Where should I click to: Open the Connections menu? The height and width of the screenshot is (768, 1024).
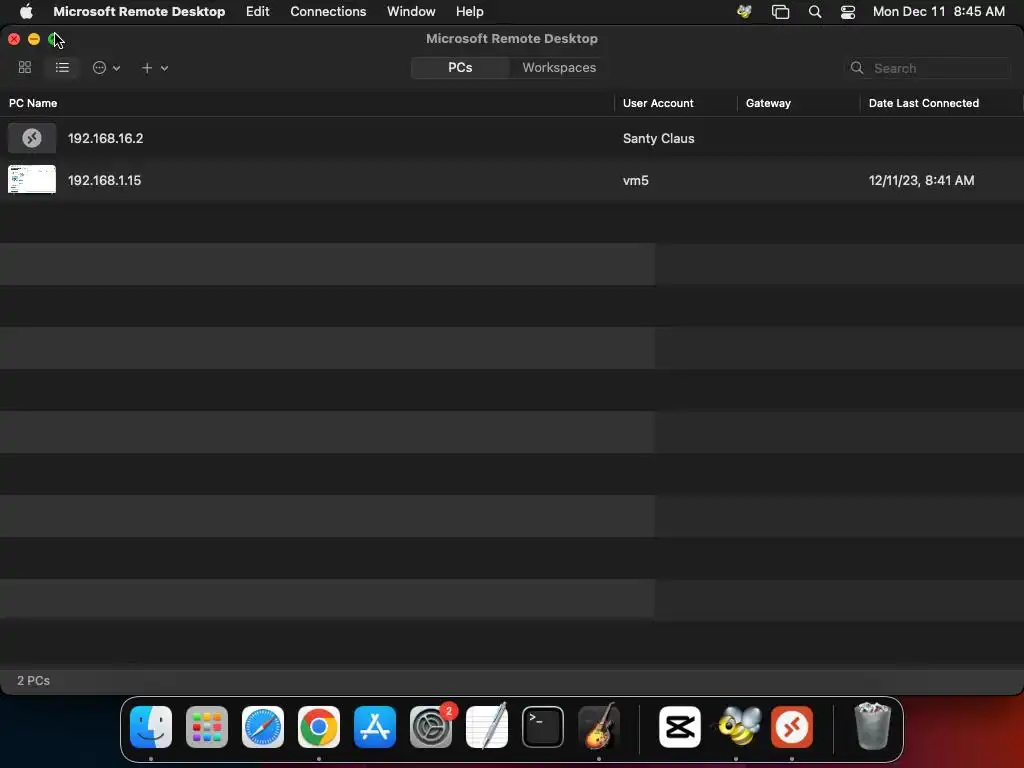tap(328, 11)
